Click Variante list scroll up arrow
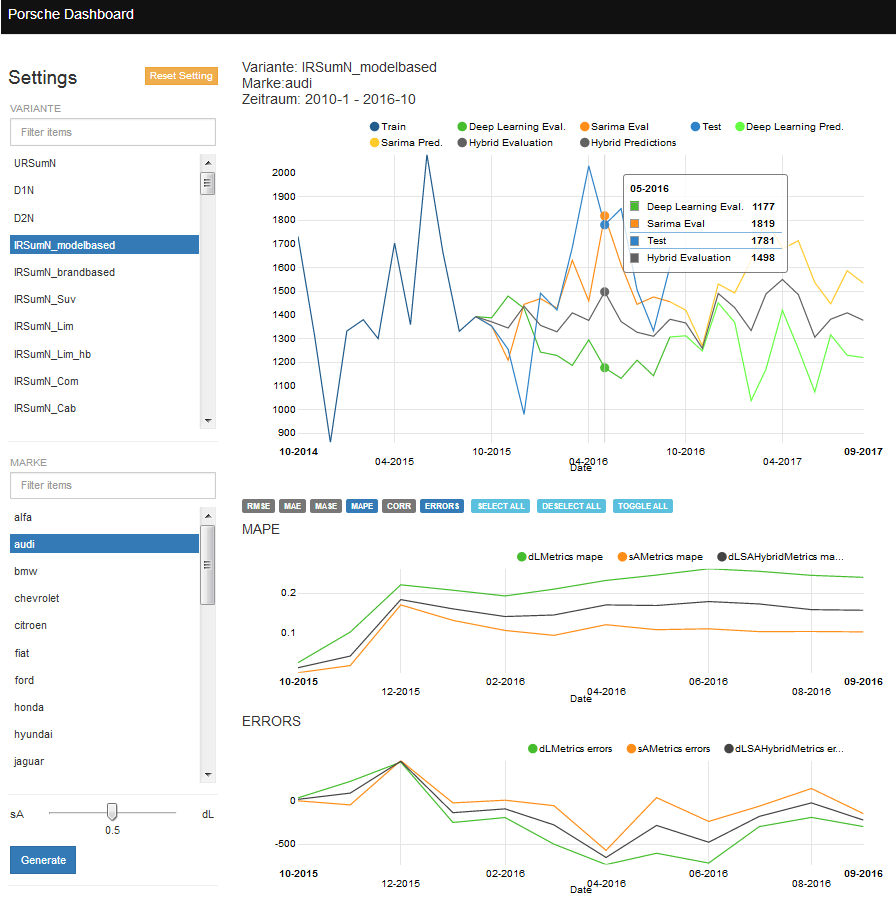This screenshot has width=896, height=909. [x=208, y=163]
